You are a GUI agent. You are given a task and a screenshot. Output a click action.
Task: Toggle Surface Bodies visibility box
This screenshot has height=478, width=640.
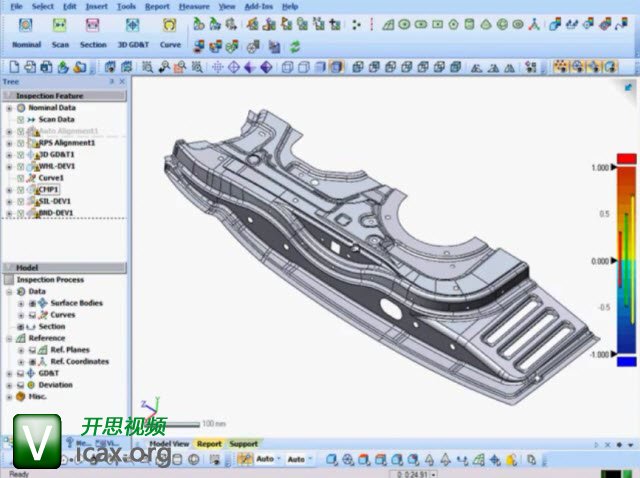pyautogui.click(x=33, y=303)
